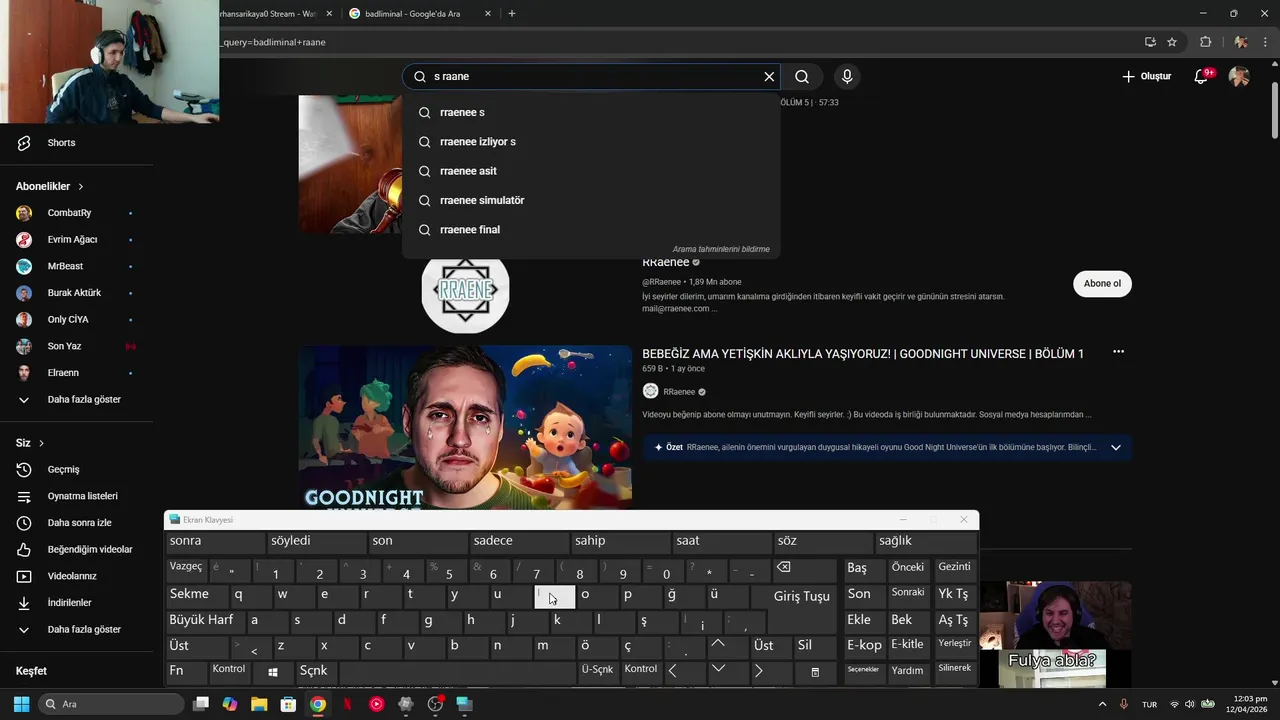Open the Chrome extensions puzzle icon
Screen dimensions: 1280x720
pos(1205,42)
